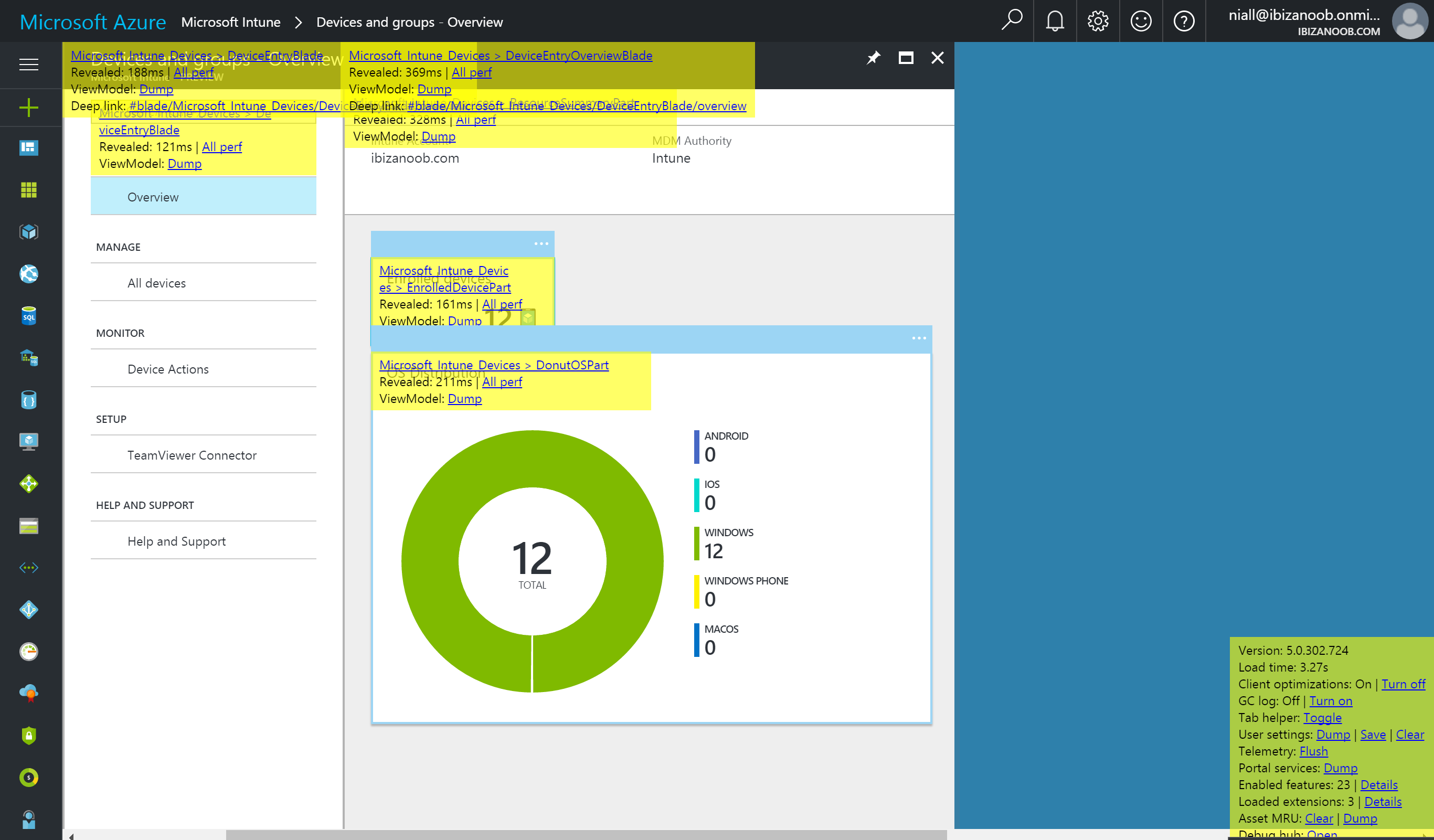The image size is (1434, 840).
Task: Open the help question mark icon
Action: pyautogui.click(x=1184, y=21)
